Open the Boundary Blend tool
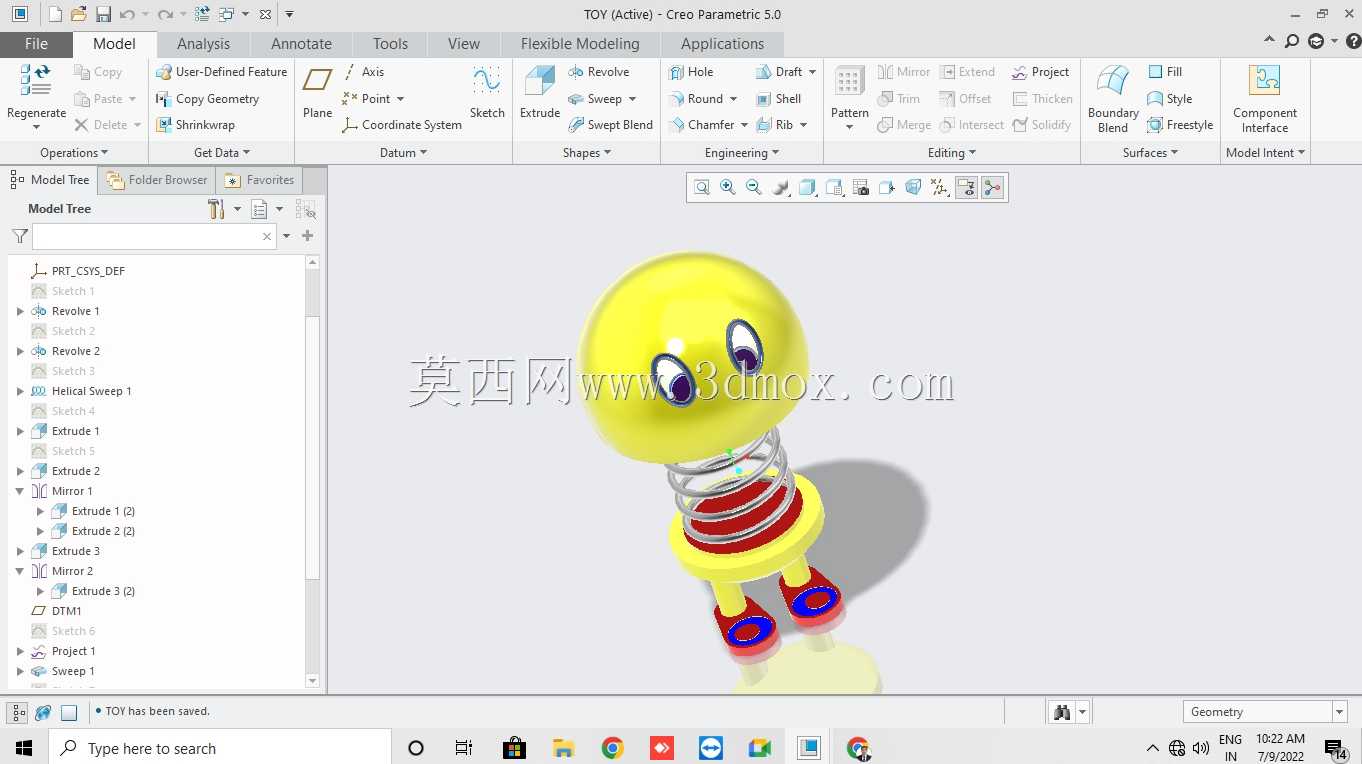 coord(1113,98)
